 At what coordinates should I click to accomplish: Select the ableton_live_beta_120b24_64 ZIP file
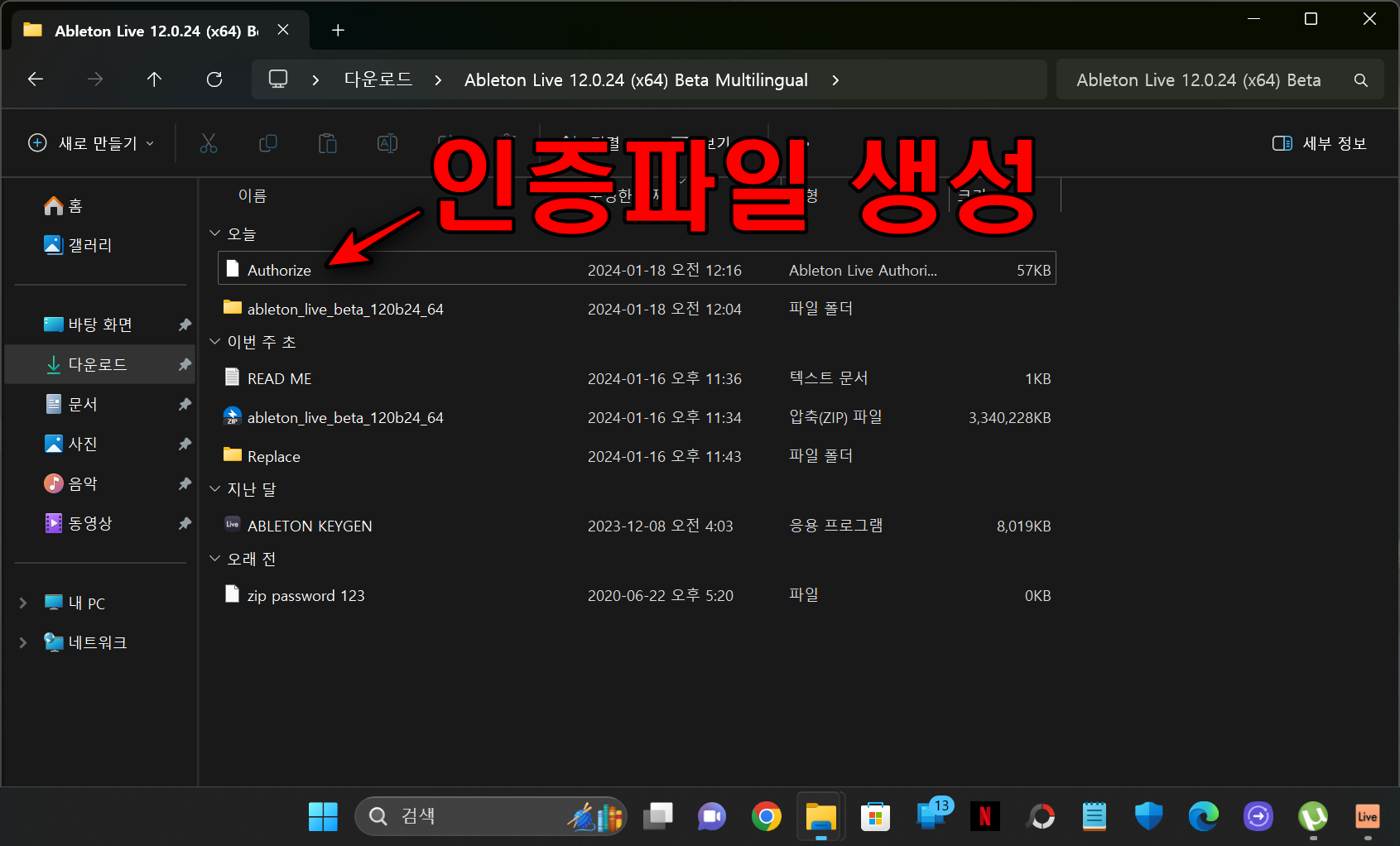[637, 417]
